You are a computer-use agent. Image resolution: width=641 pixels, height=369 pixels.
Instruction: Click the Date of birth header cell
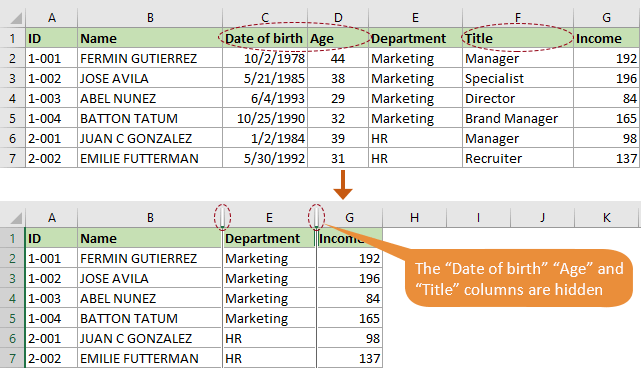click(265, 38)
